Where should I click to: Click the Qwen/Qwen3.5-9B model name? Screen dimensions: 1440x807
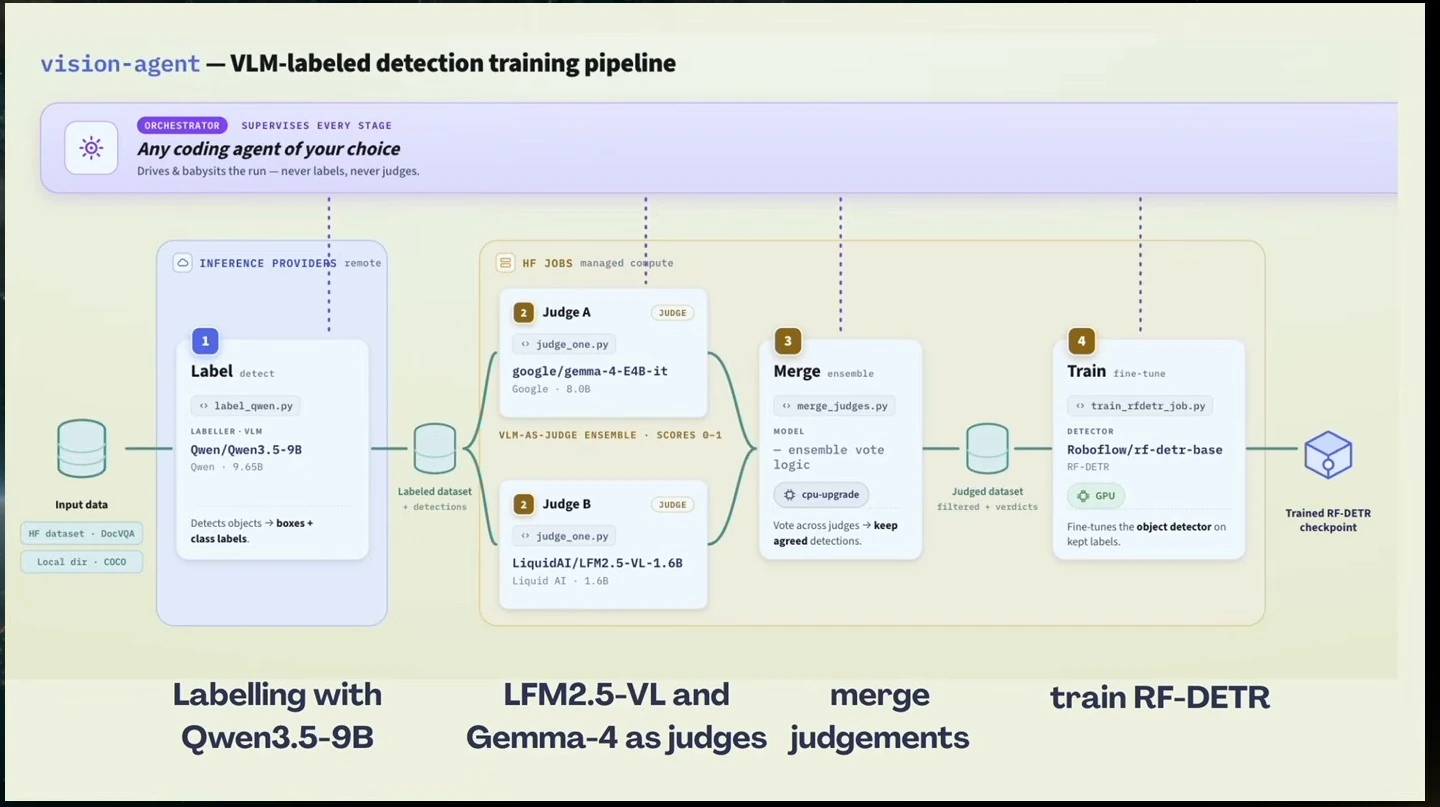click(246, 450)
